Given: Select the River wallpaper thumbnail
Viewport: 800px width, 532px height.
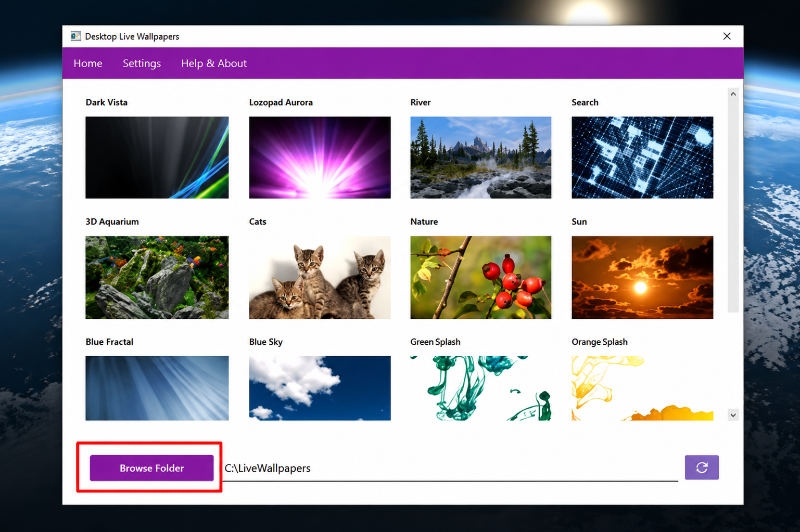Looking at the screenshot, I should pyautogui.click(x=481, y=158).
